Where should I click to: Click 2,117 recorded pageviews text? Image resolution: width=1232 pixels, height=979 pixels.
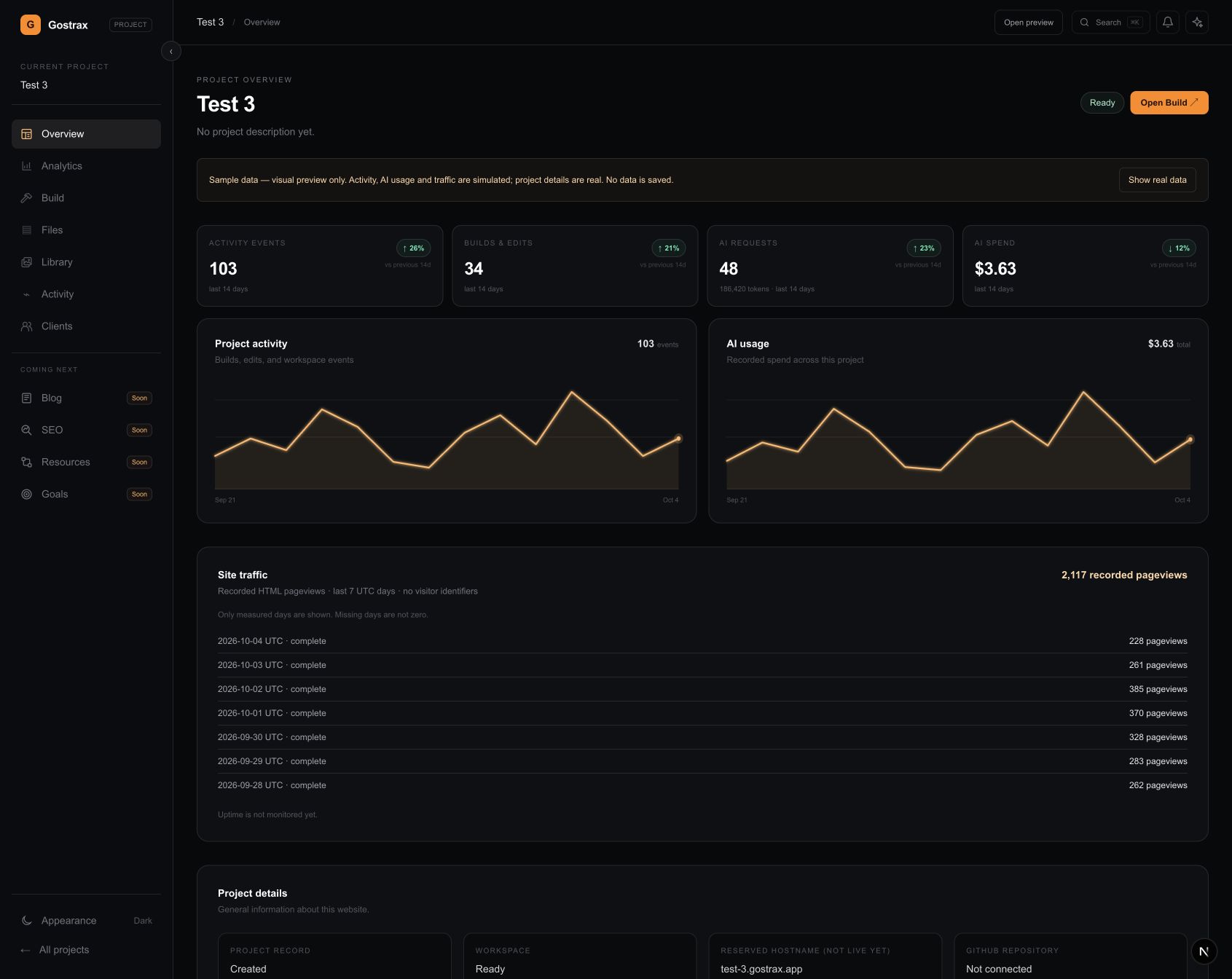pos(1123,575)
